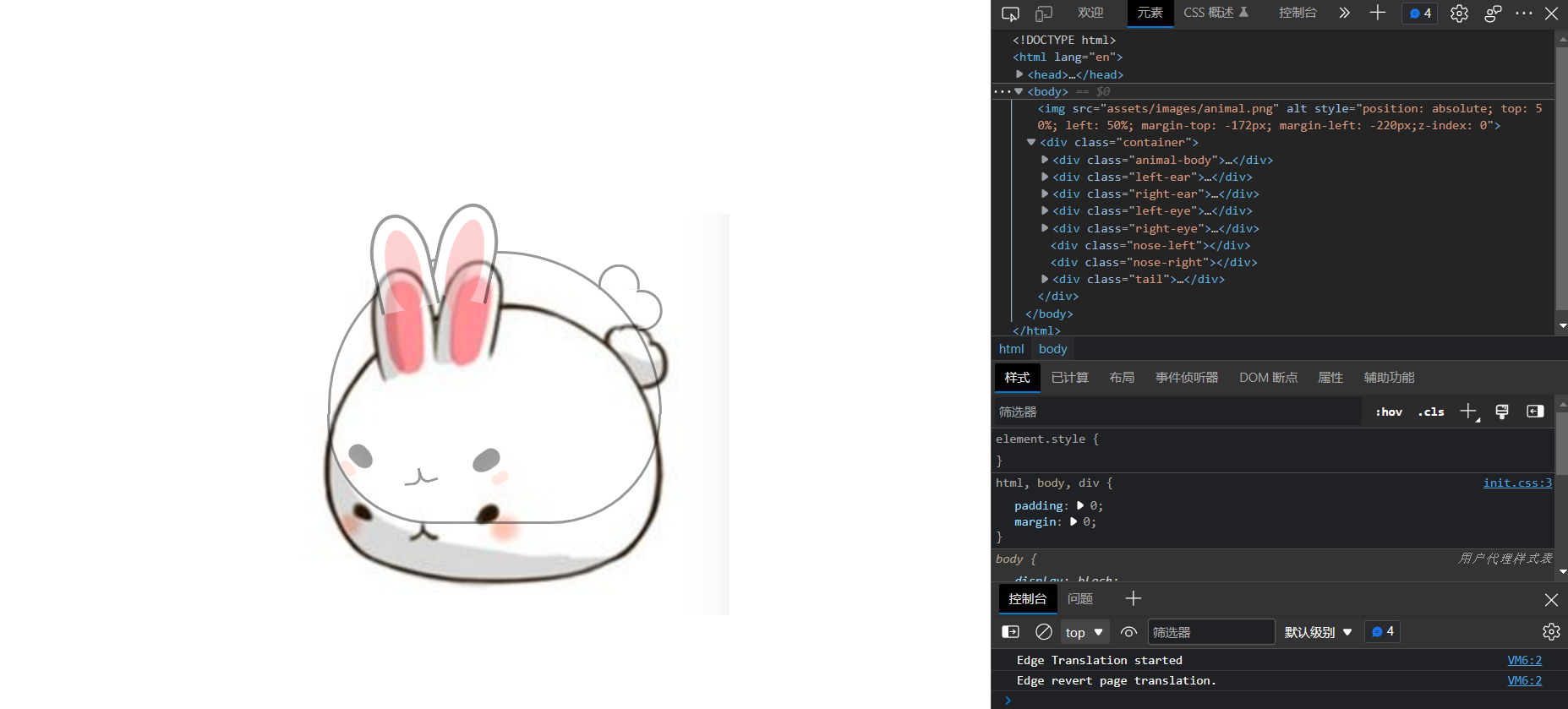Switch to 已计算 tab
This screenshot has width=1568, height=709.
[1070, 378]
